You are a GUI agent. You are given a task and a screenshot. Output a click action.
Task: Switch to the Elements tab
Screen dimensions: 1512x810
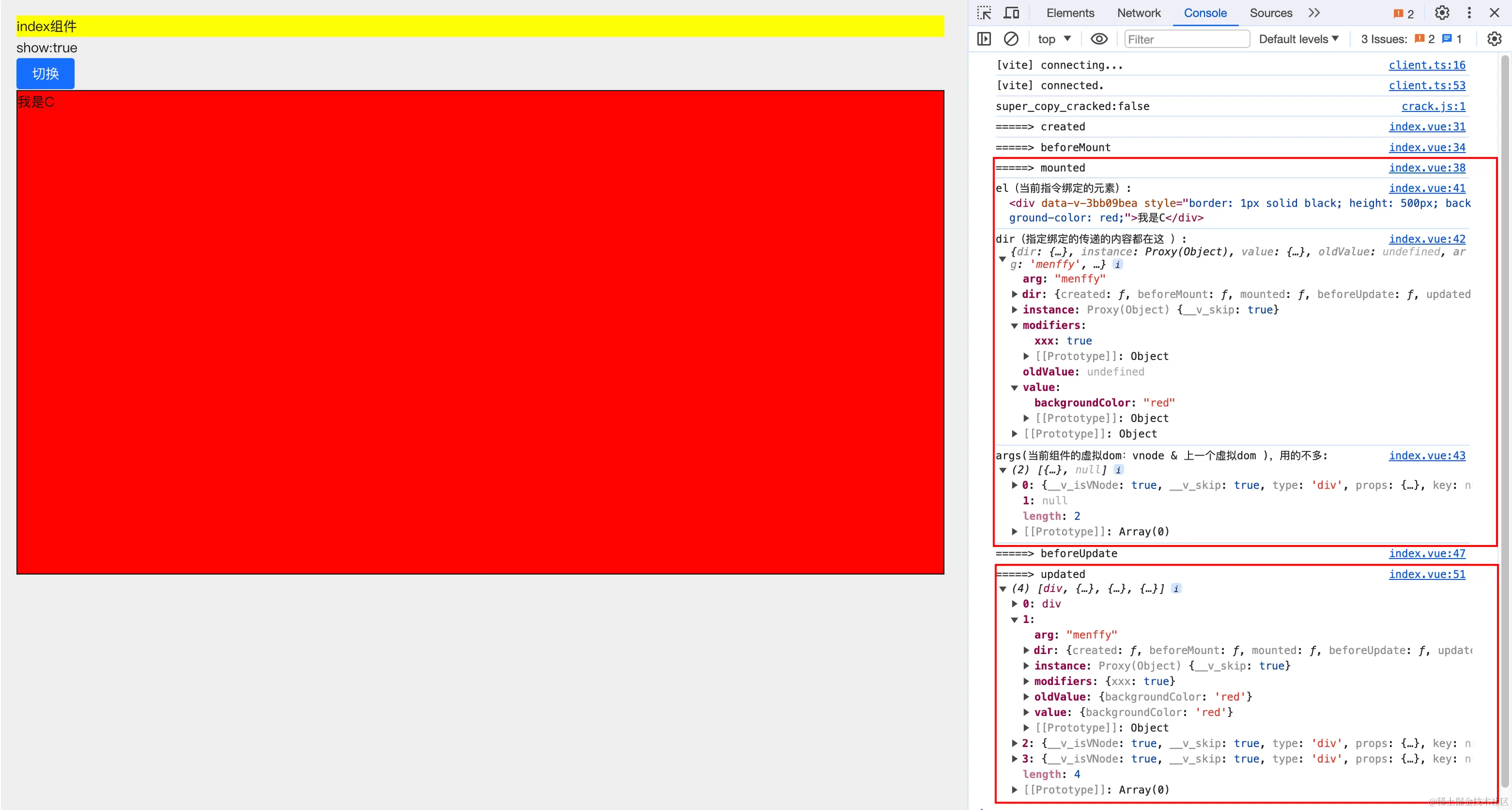[x=1070, y=13]
